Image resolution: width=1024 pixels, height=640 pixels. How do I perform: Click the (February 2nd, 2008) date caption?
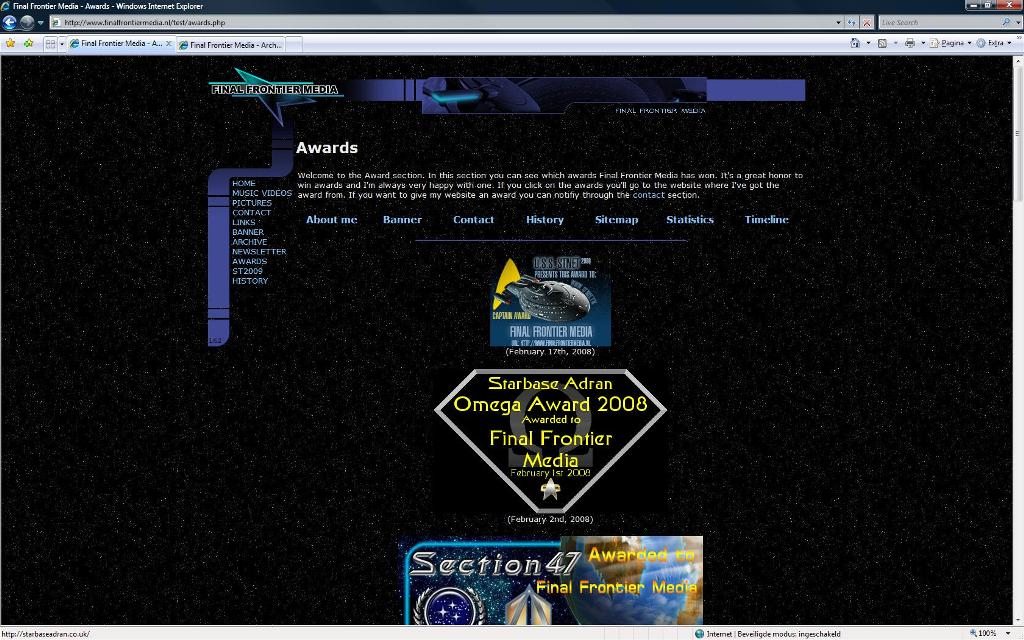coord(551,519)
